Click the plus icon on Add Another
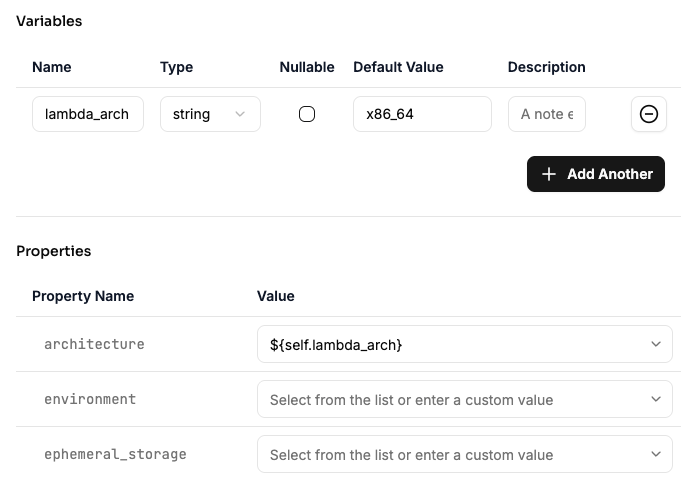Image resolution: width=695 pixels, height=480 pixels. [x=549, y=174]
